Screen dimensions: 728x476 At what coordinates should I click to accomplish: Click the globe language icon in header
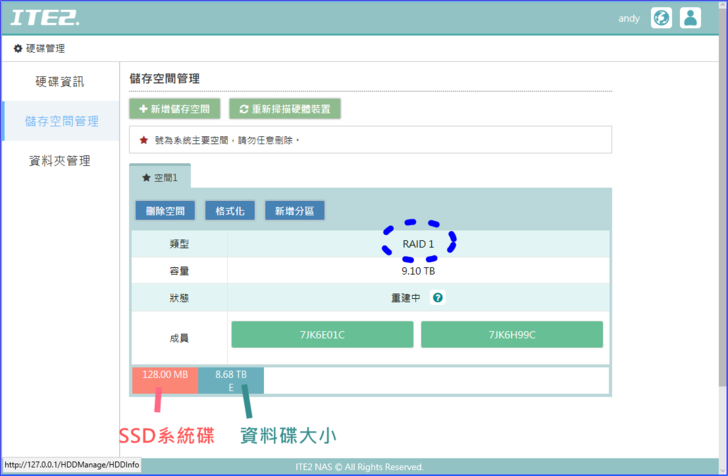click(x=661, y=18)
